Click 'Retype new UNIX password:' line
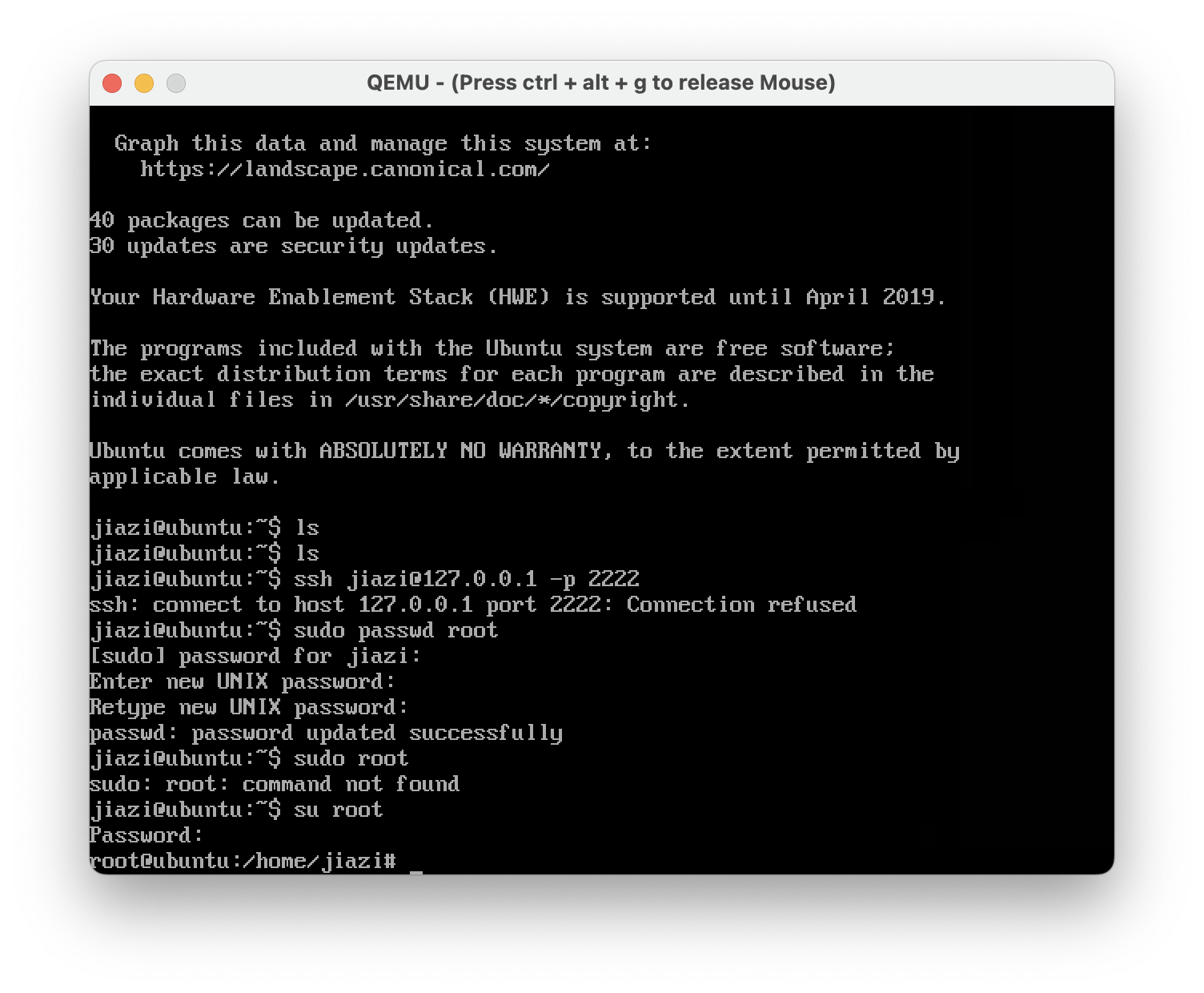This screenshot has height=993, width=1204. coord(249,708)
